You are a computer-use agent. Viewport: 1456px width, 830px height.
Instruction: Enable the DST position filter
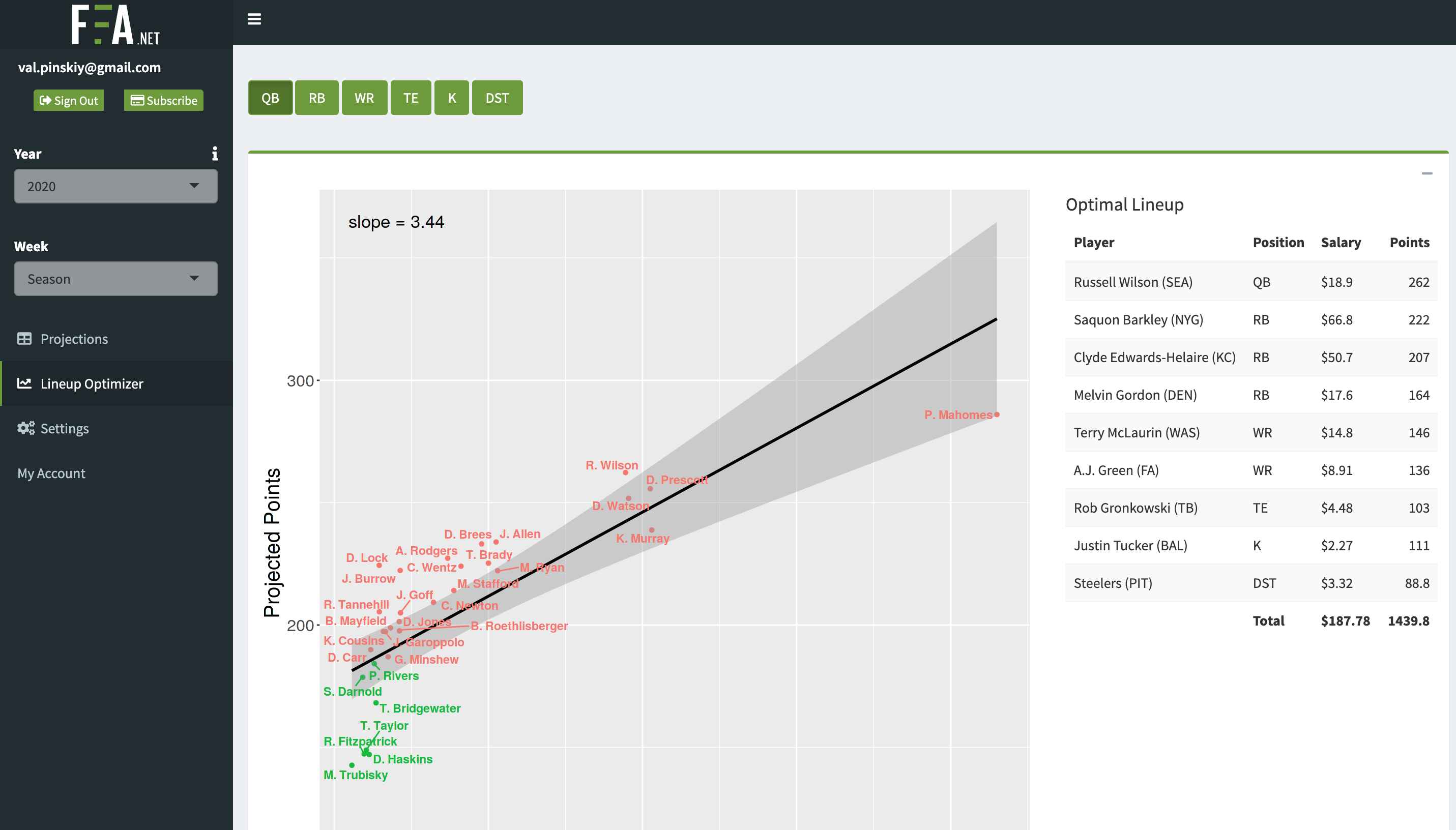(497, 98)
